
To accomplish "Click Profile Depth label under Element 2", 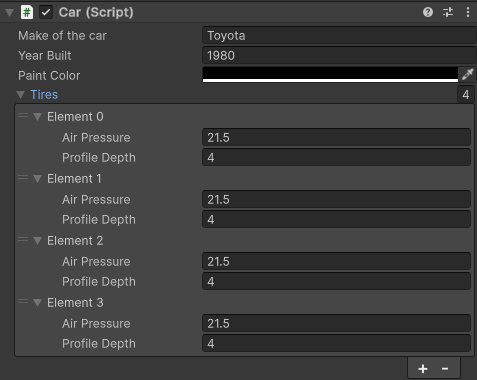I will tap(99, 282).
